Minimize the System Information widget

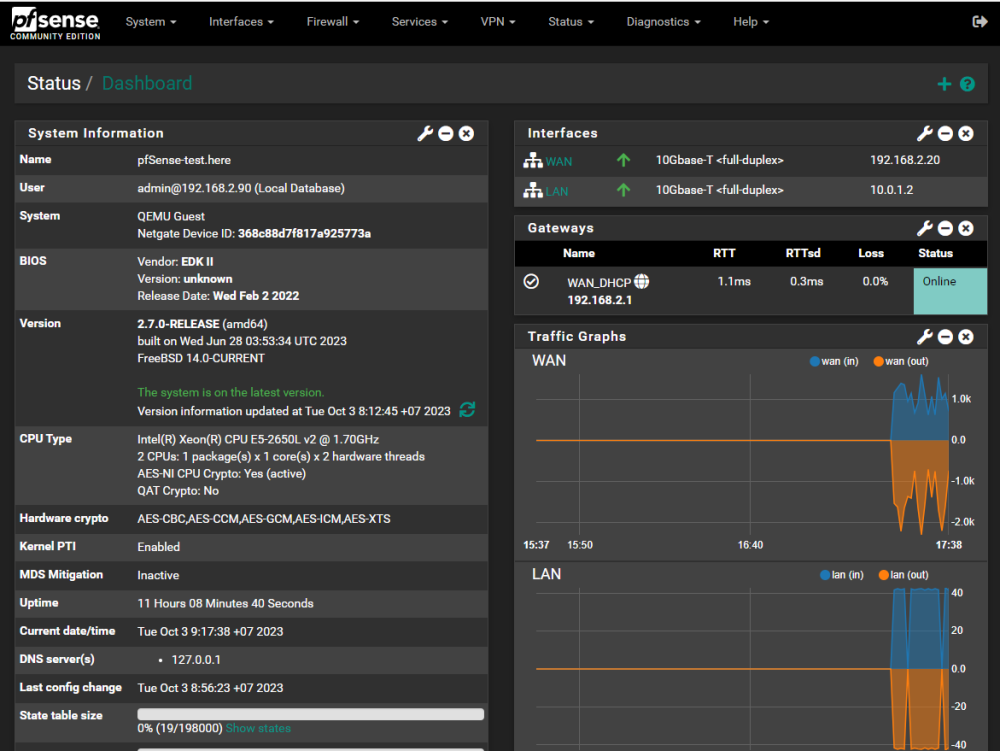[446, 133]
